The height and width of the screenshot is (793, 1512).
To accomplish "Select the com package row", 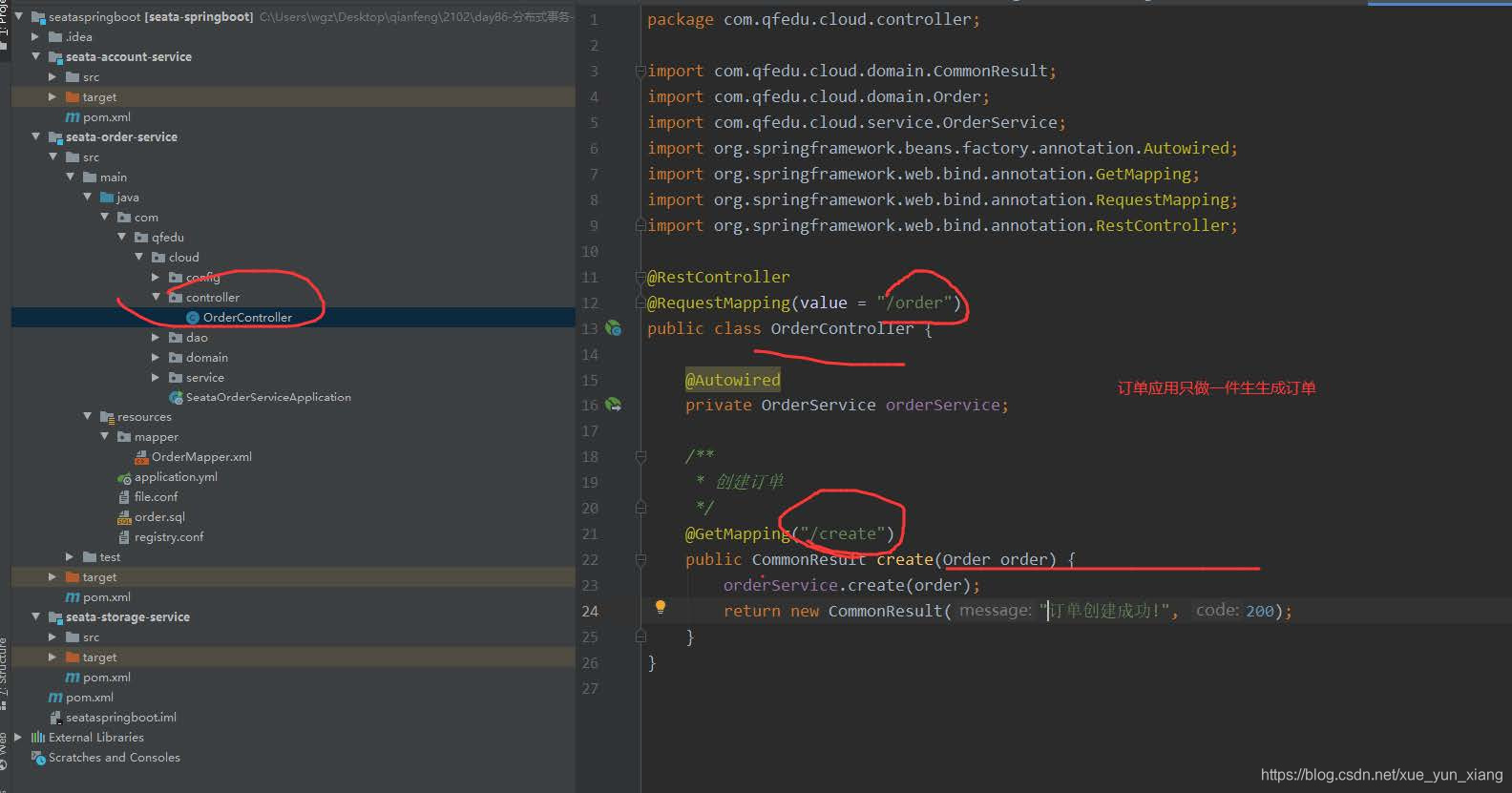I will (293, 218).
